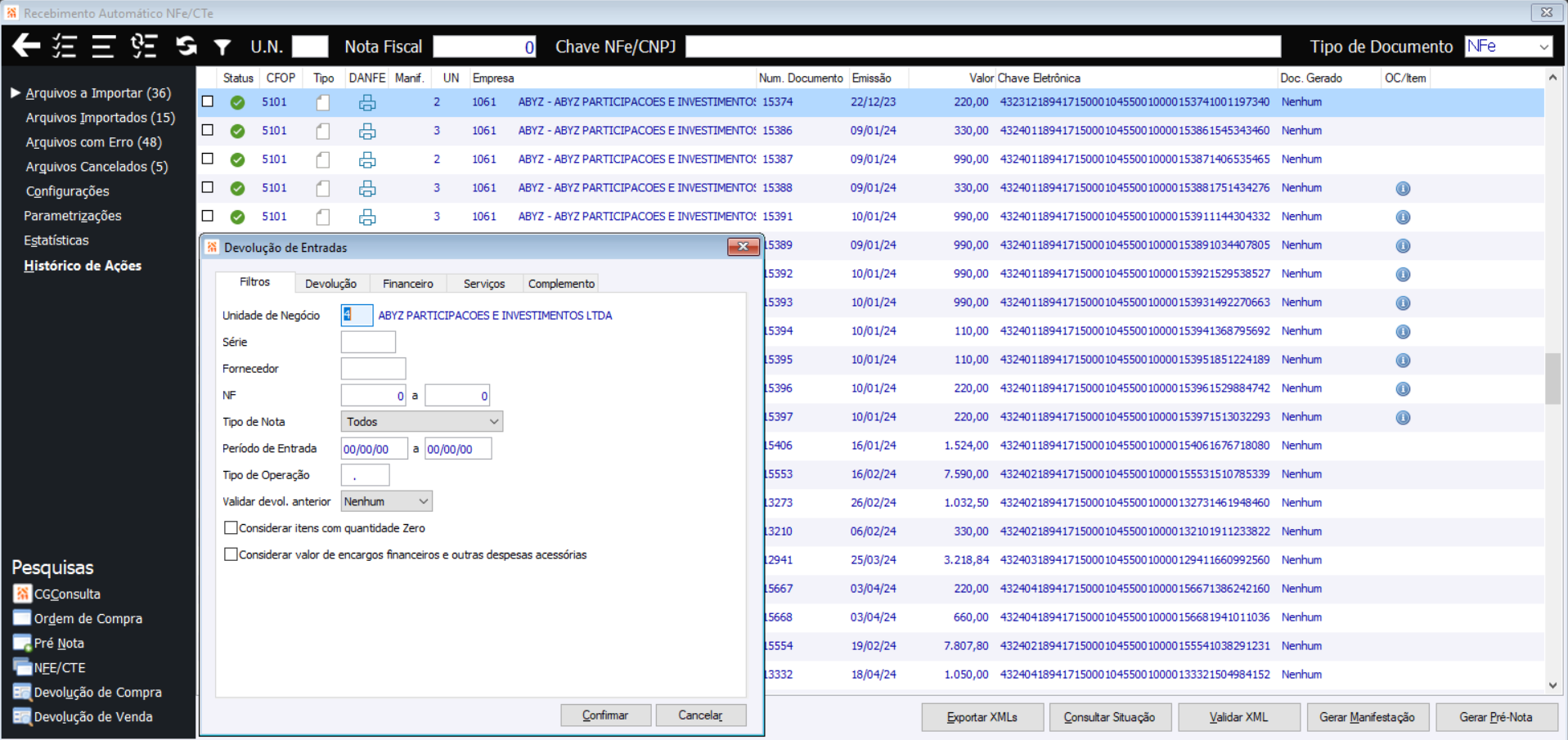This screenshot has height=740, width=1568.
Task: Click the plain list lines toolbar icon
Action: pyautogui.click(x=103, y=46)
